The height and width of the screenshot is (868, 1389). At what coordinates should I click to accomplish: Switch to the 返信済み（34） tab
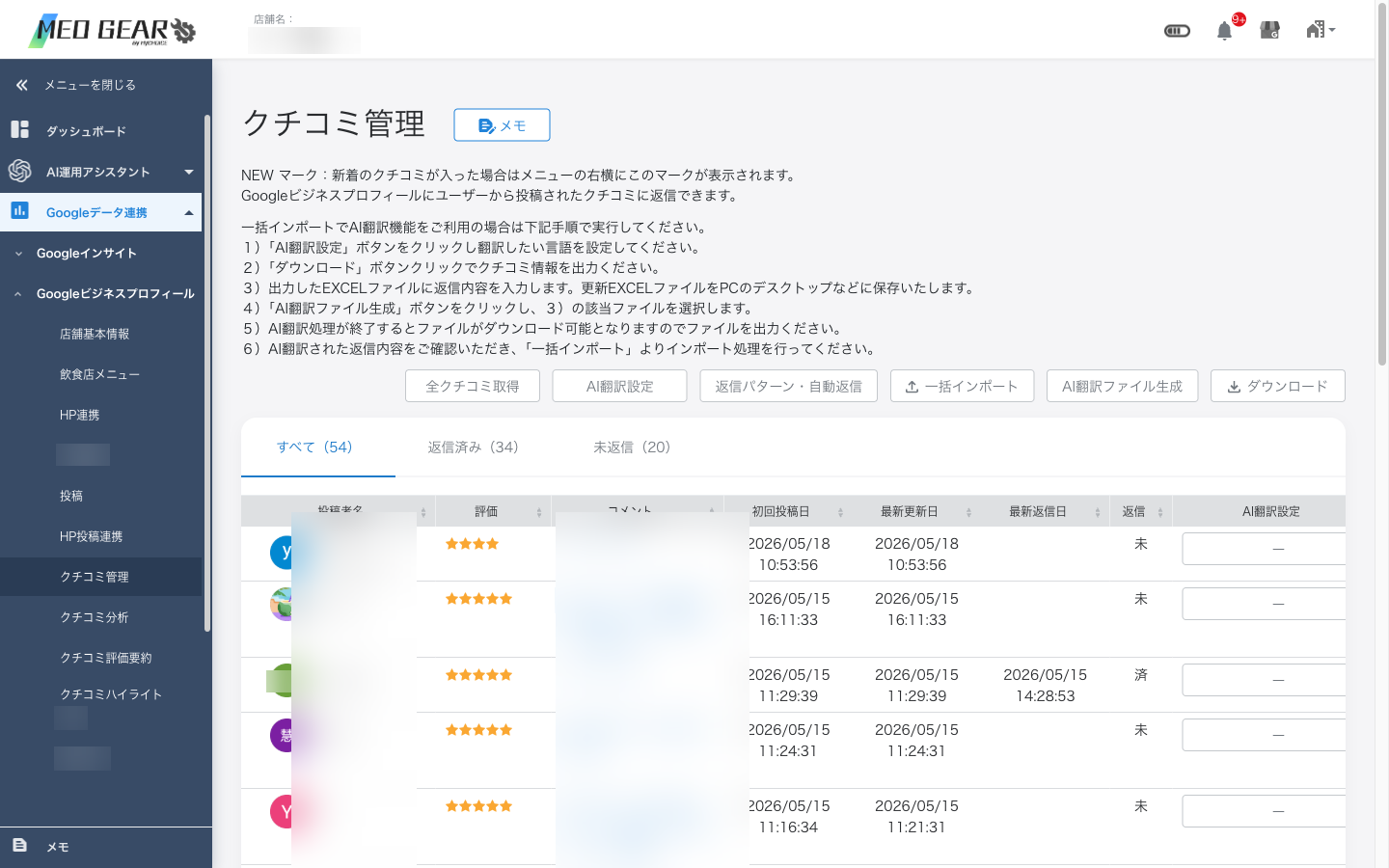click(x=474, y=447)
